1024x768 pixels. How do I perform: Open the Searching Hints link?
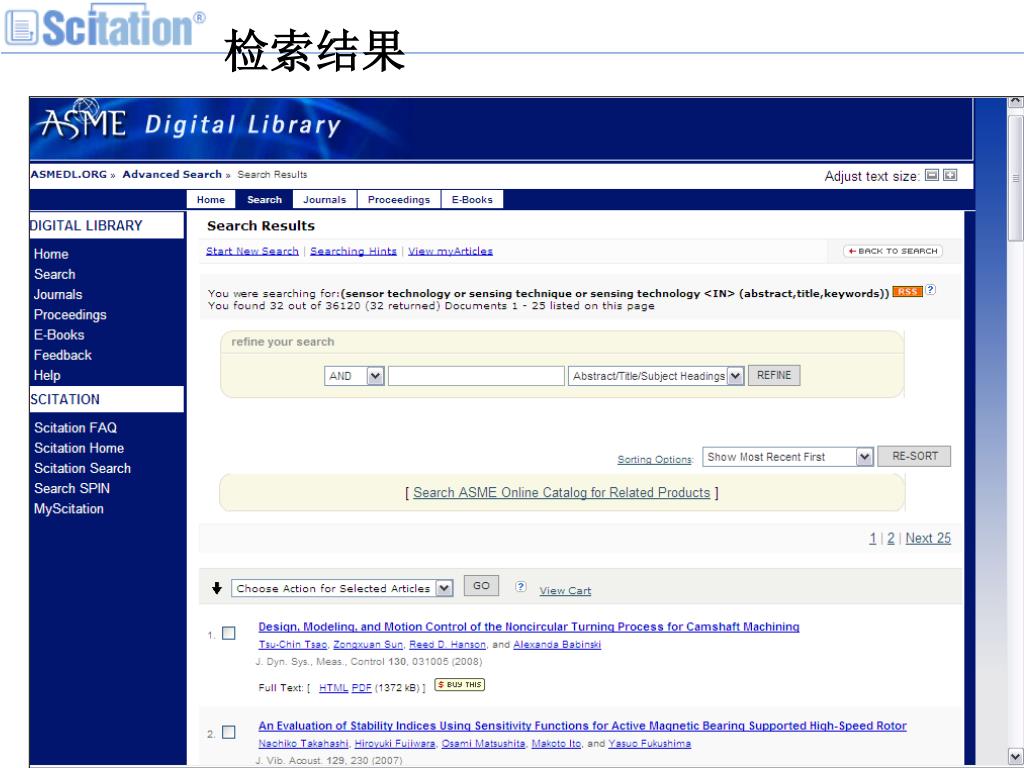tap(353, 251)
